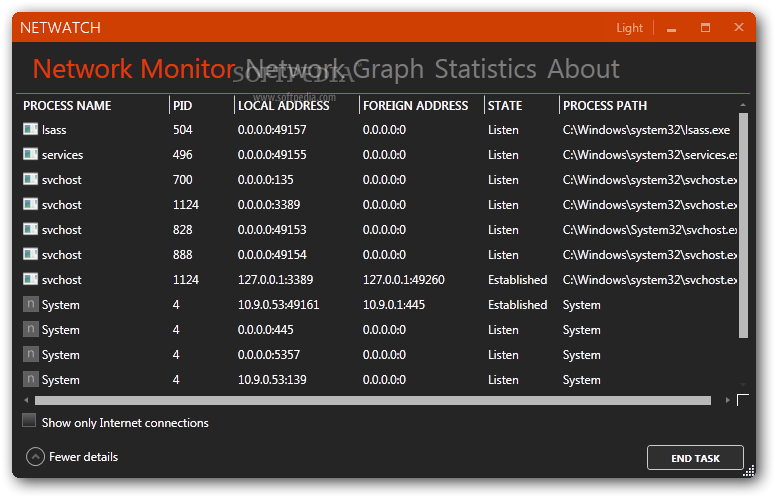Click icon of svchost PID 888
Screen dimensions: 776x498
pos(30,254)
